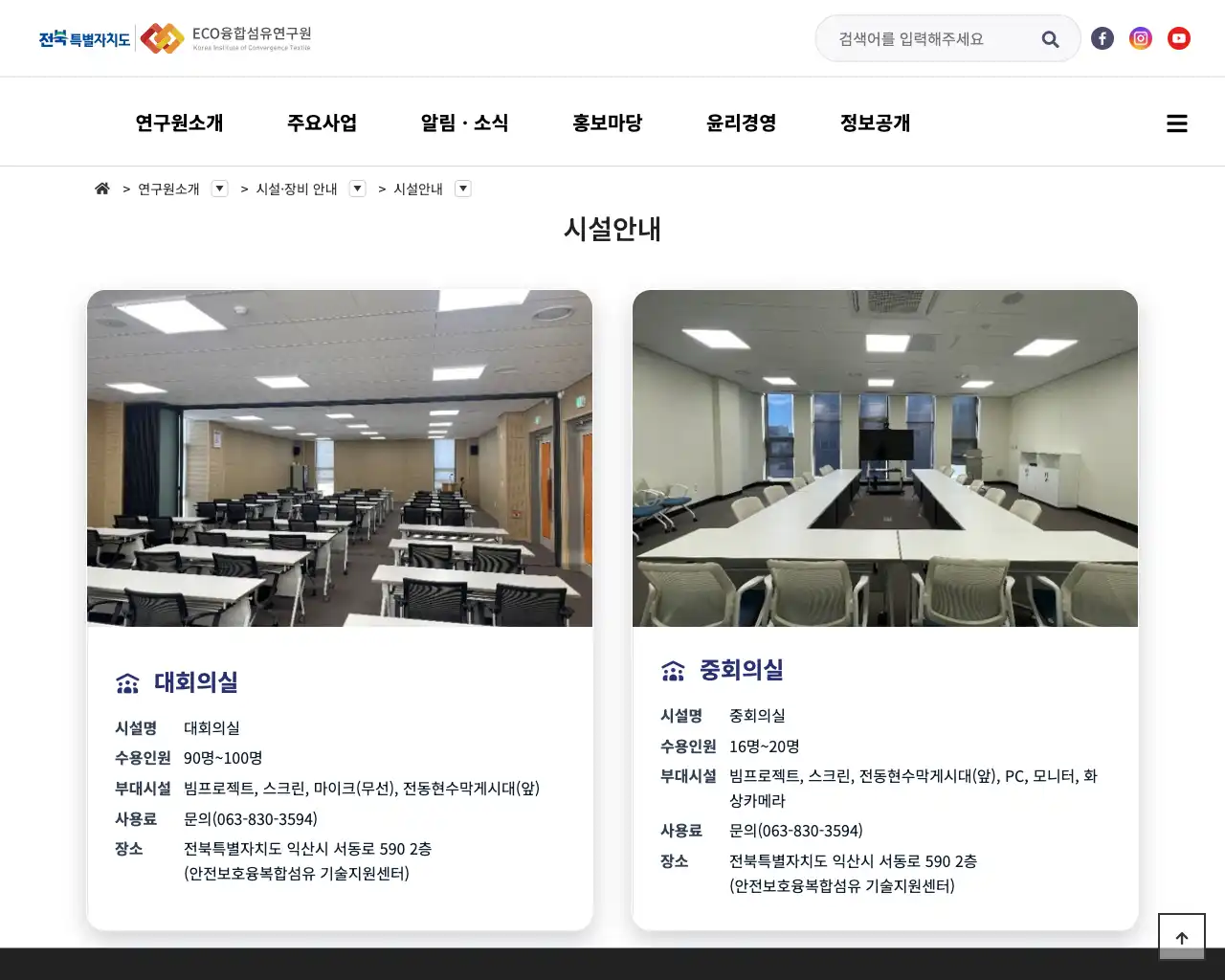This screenshot has height=980, width=1225.
Task: Click the 연구원소개 breadcrumb link
Action: [x=168, y=189]
